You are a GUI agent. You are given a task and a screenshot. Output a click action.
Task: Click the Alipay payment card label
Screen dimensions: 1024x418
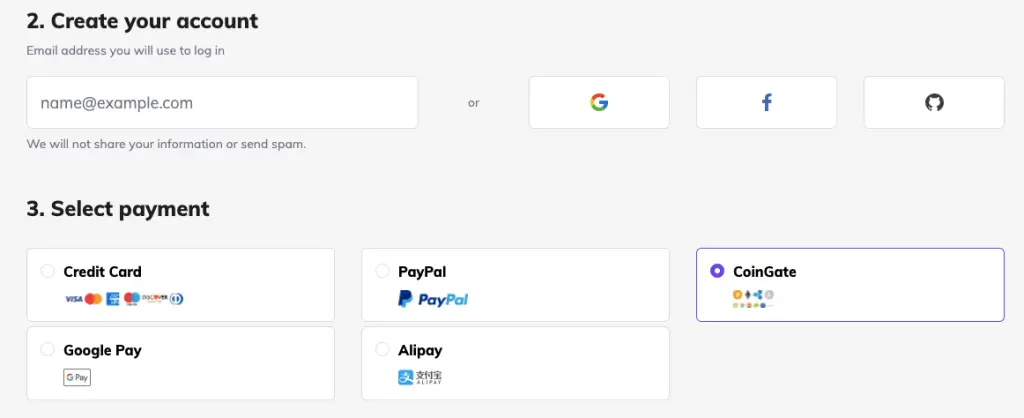(x=420, y=350)
